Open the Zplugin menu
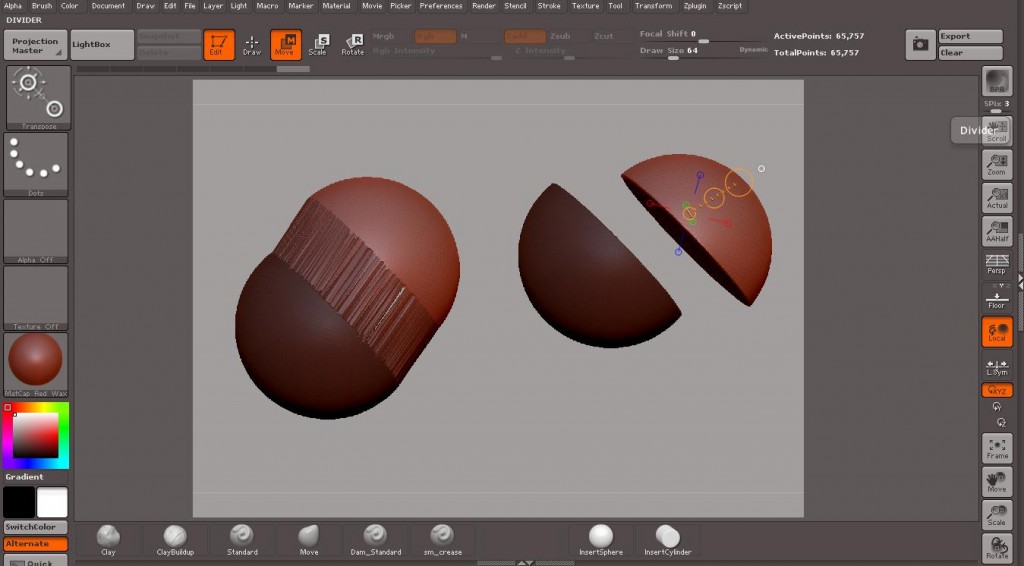The height and width of the screenshot is (566, 1024). point(694,6)
